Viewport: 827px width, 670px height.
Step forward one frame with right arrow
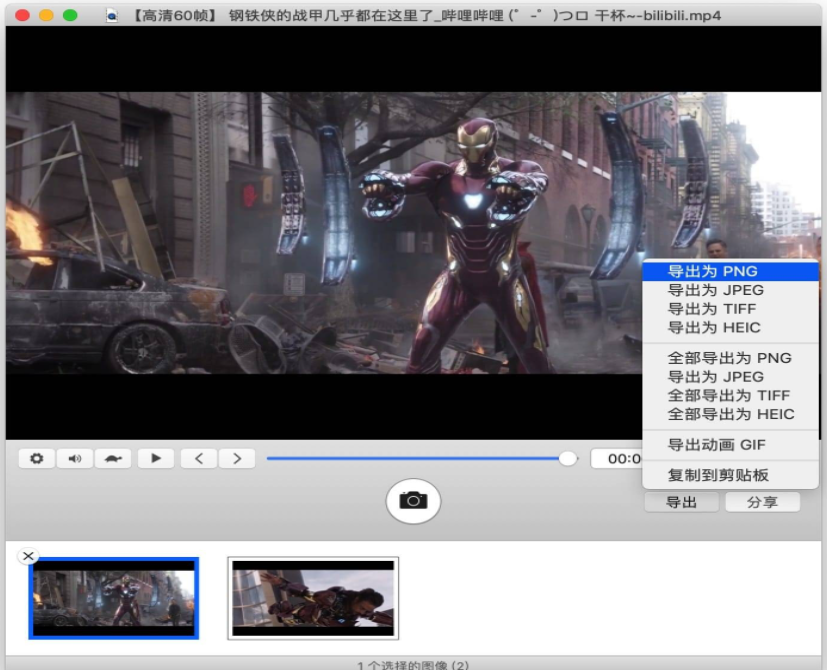point(237,459)
